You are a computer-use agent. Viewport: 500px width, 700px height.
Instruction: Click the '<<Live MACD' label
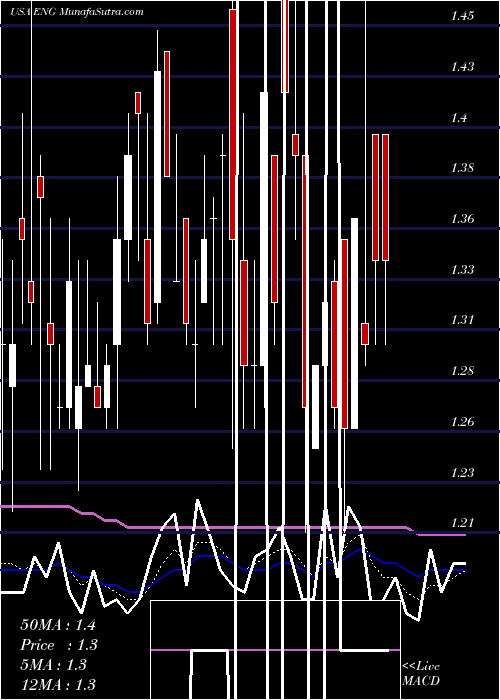(421, 674)
